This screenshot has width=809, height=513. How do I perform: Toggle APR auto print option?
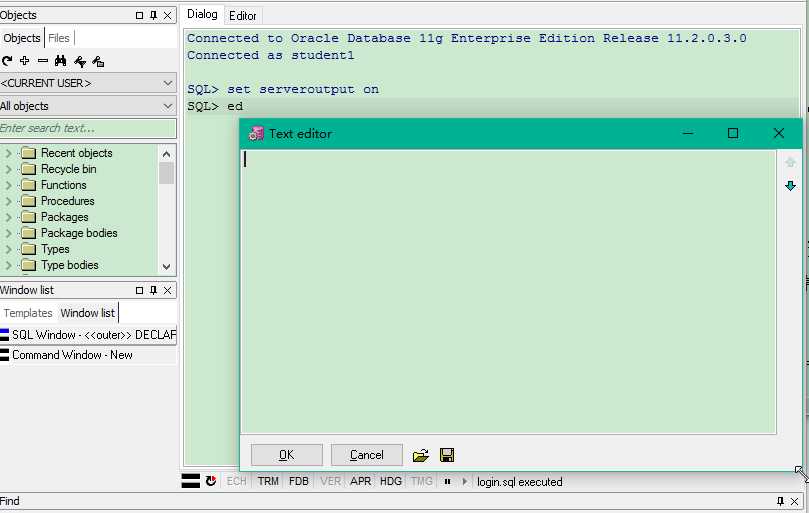click(x=361, y=482)
